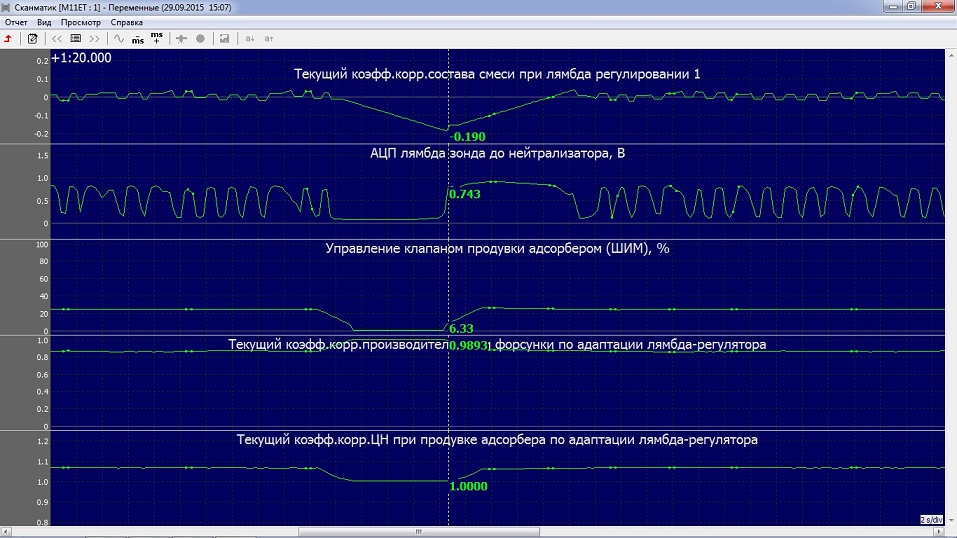The height and width of the screenshot is (538, 957).
Task: Open the Просмотр menu
Action: click(x=81, y=22)
